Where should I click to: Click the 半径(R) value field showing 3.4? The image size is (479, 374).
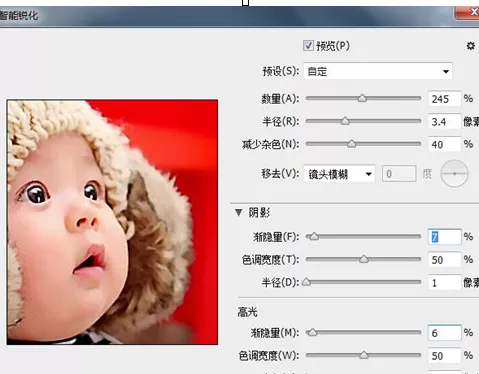[x=444, y=122]
